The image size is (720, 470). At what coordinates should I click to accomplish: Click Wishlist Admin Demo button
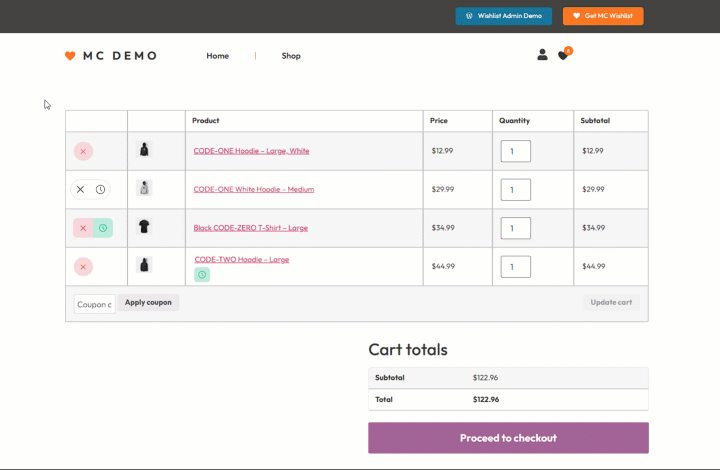(504, 16)
